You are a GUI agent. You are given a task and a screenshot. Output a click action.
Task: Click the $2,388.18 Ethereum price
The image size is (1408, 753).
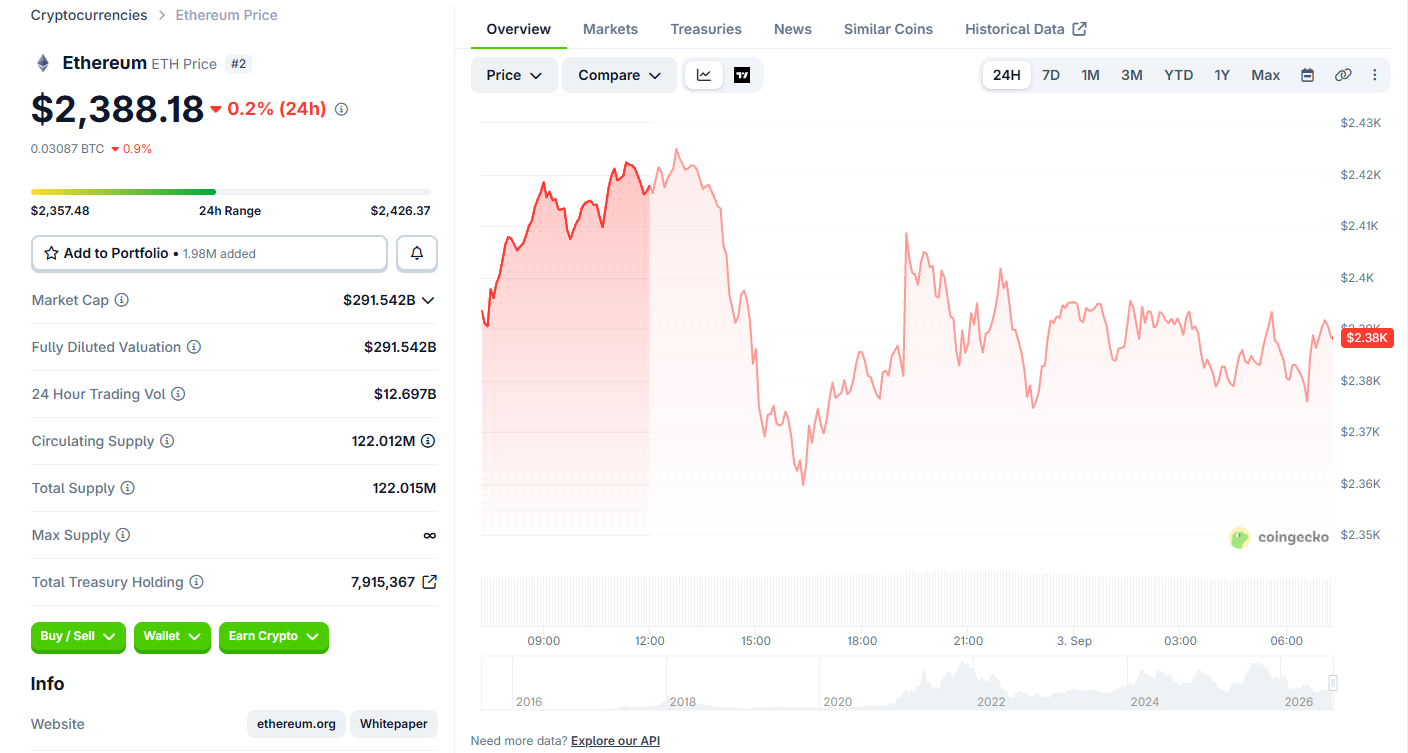pyautogui.click(x=117, y=109)
